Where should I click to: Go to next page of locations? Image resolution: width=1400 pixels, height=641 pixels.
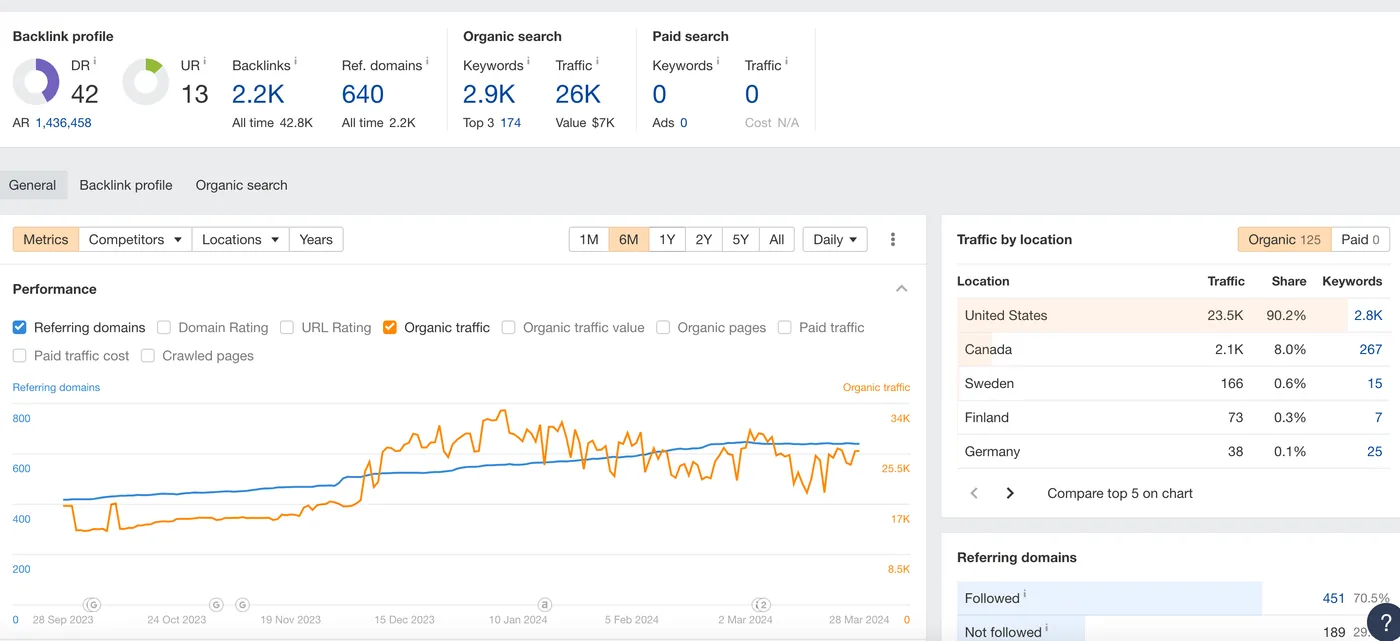[x=1010, y=493]
